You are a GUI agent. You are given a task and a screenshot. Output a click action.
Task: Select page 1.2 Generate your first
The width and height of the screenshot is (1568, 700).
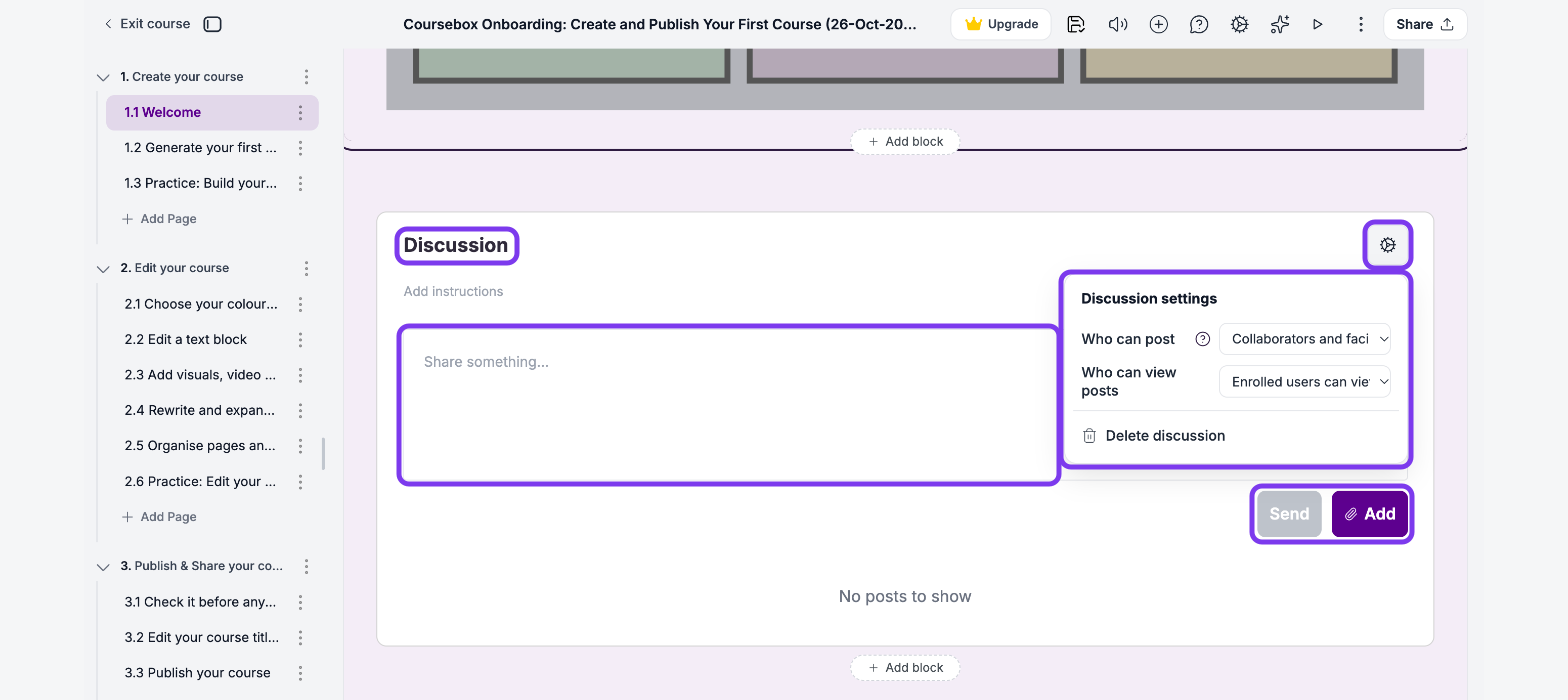[x=200, y=148]
